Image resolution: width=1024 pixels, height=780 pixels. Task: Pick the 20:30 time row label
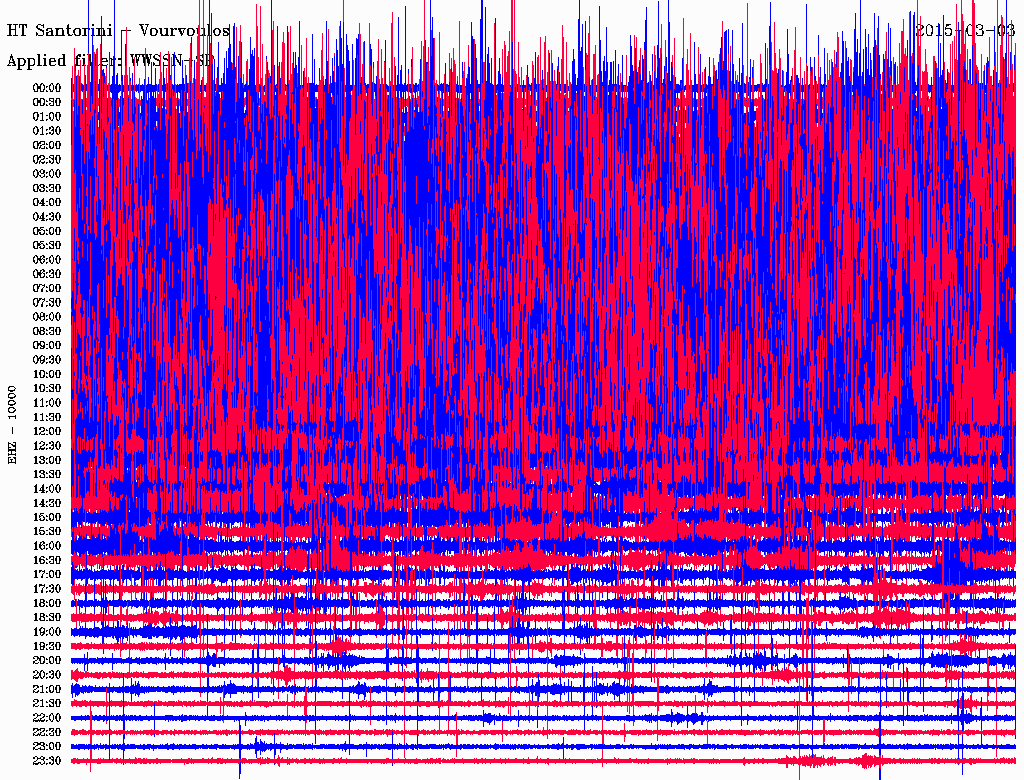pyautogui.click(x=47, y=675)
